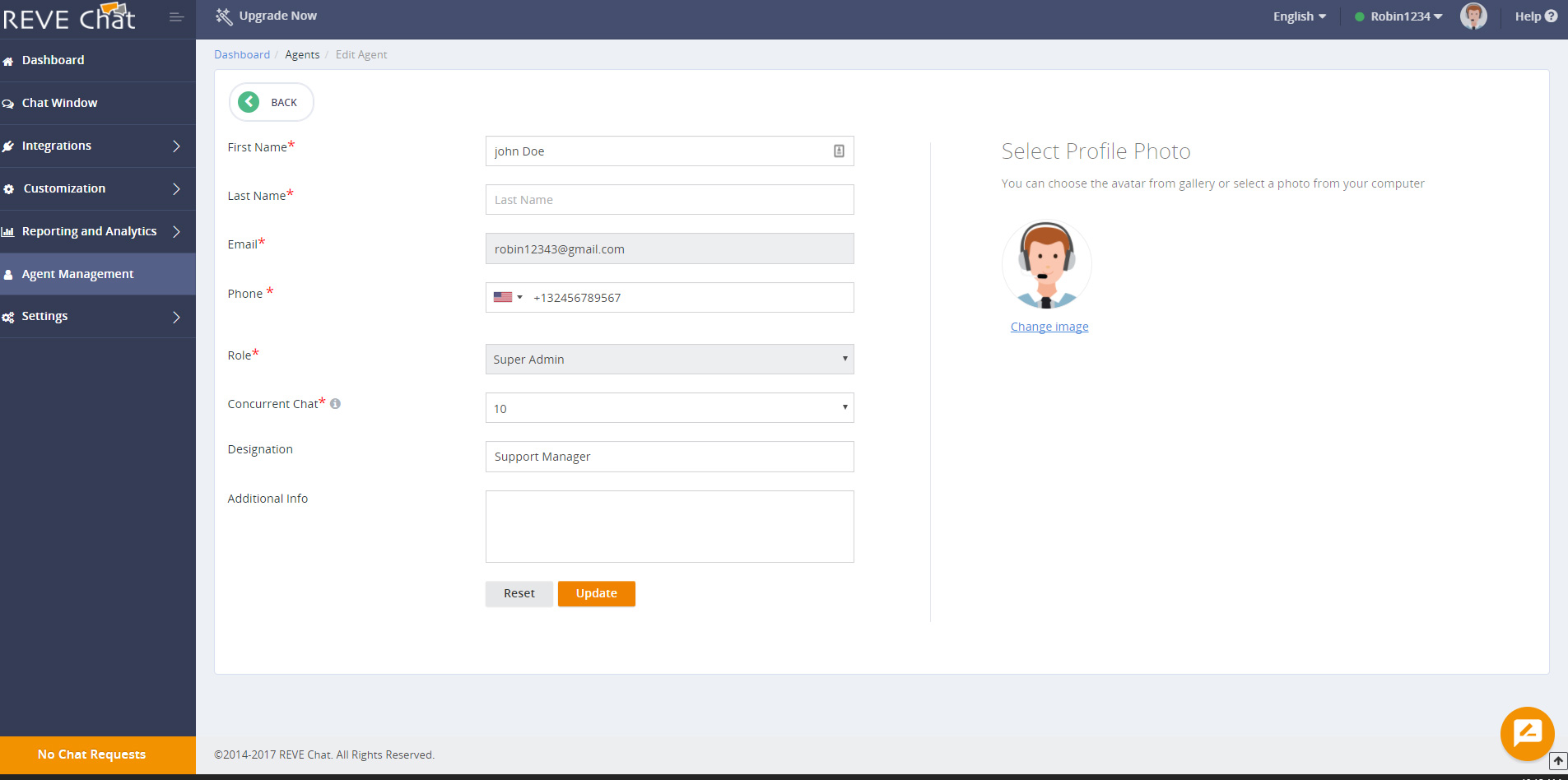Open the Concurrent Chat dropdown showing 10
This screenshot has height=780, width=1568.
[670, 408]
